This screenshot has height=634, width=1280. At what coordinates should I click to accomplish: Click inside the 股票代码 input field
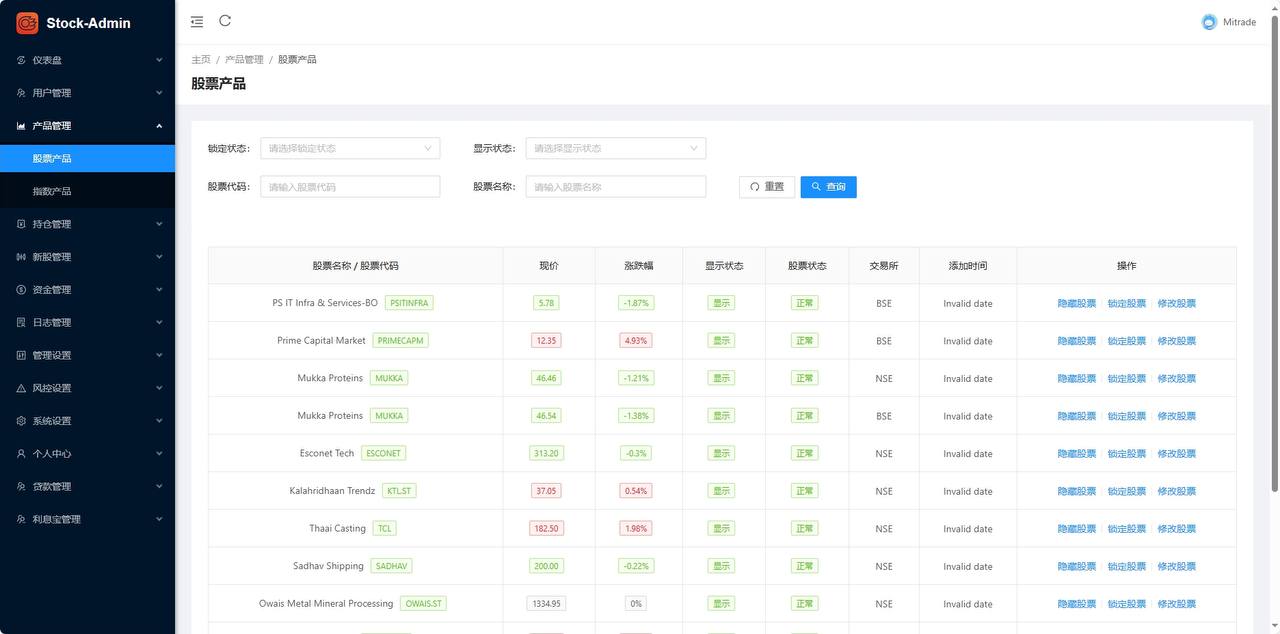pyautogui.click(x=350, y=186)
